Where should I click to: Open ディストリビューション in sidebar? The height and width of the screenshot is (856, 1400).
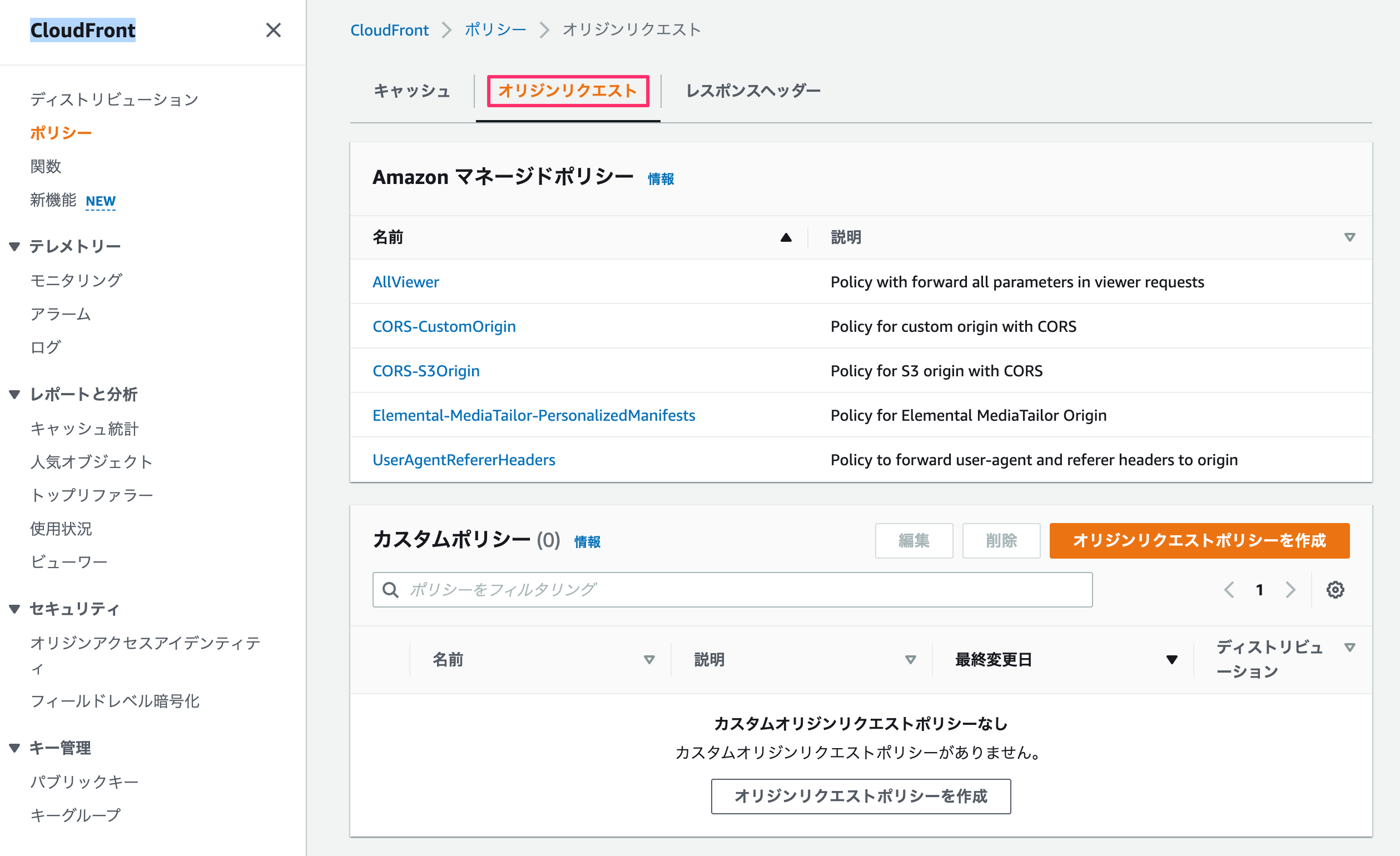(114, 99)
